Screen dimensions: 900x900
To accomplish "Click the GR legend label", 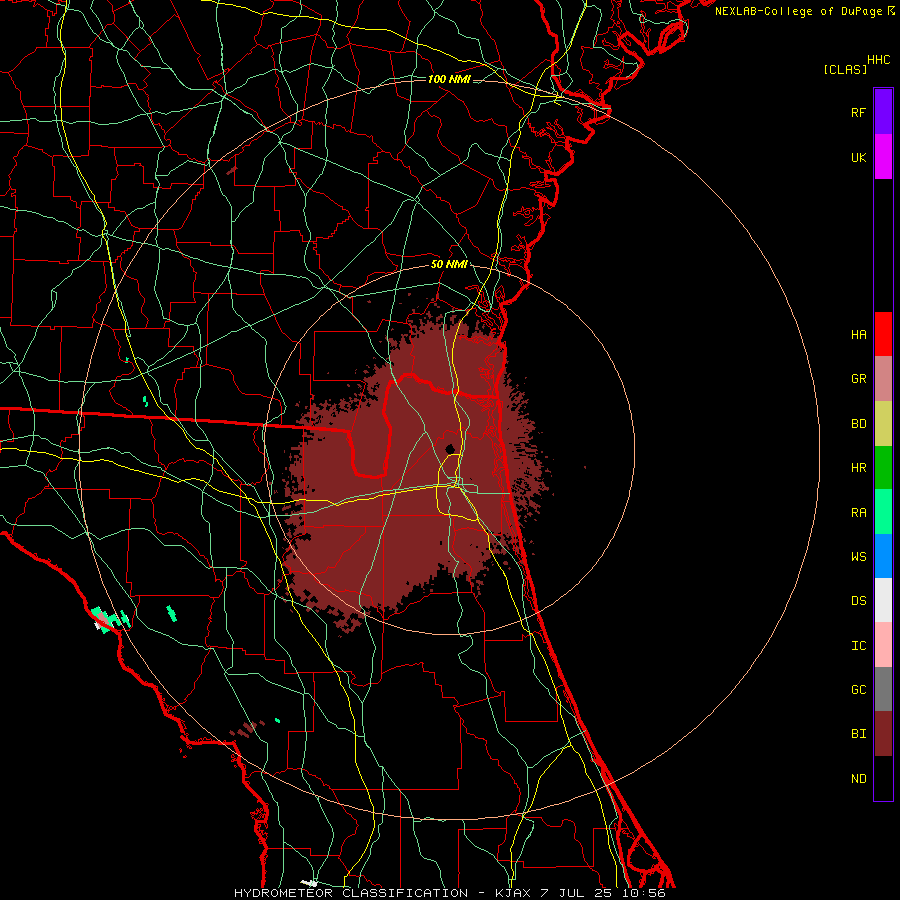I will point(858,379).
